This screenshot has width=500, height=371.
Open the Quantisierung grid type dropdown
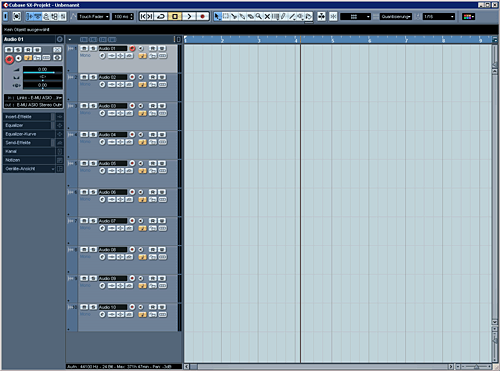[x=396, y=16]
